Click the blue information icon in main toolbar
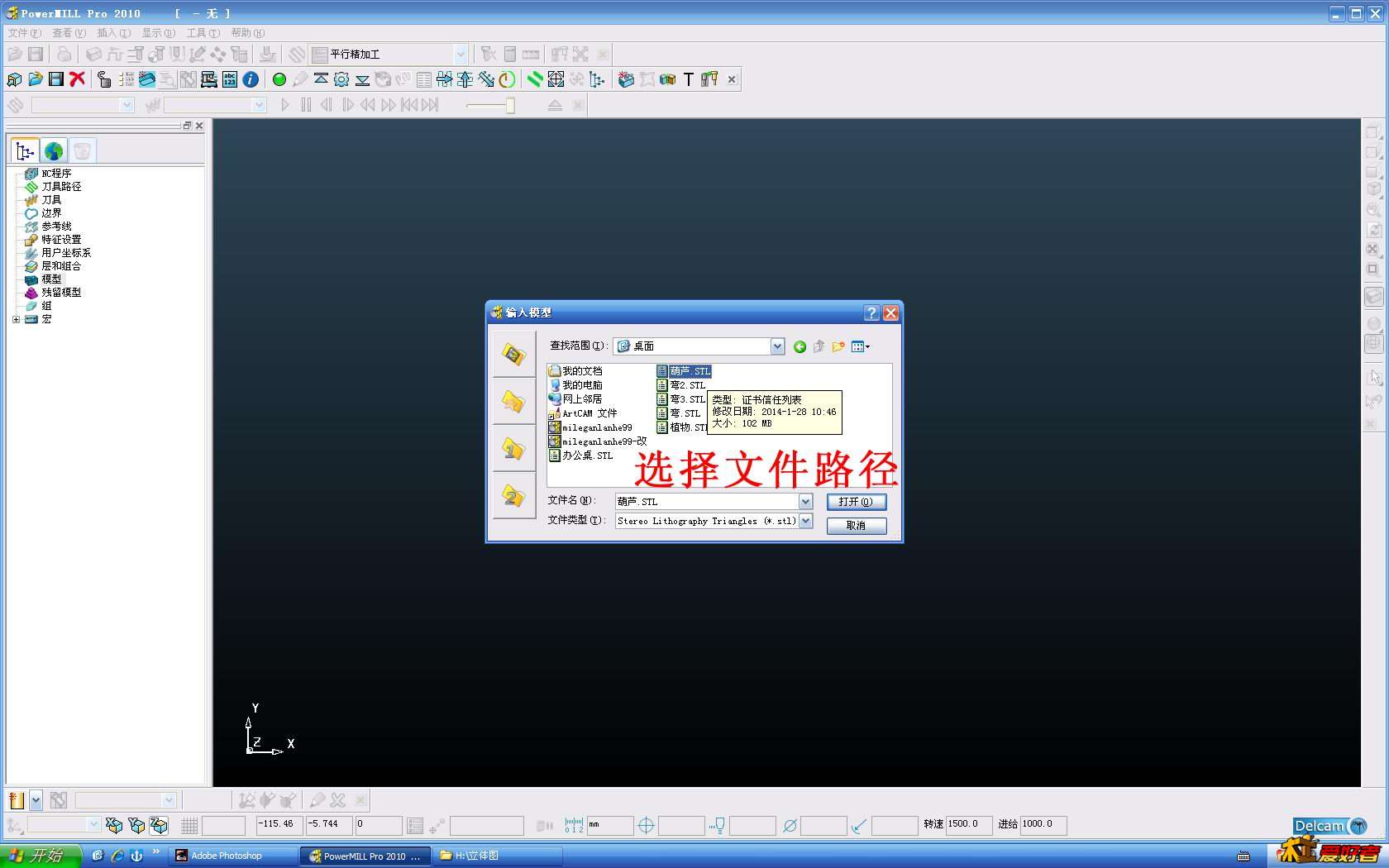 click(x=251, y=79)
